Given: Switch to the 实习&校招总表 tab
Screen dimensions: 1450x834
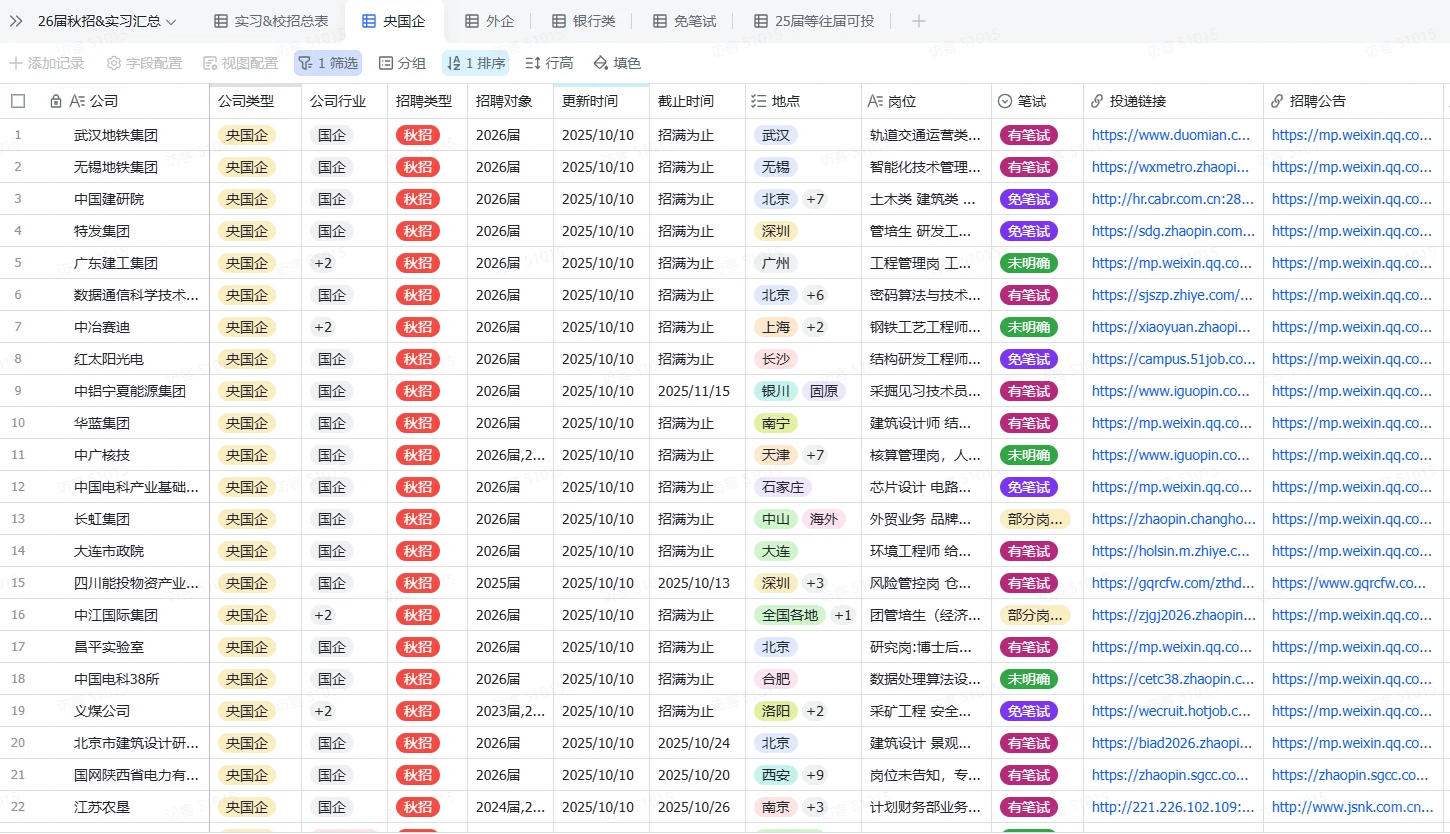Looking at the screenshot, I should 271,21.
